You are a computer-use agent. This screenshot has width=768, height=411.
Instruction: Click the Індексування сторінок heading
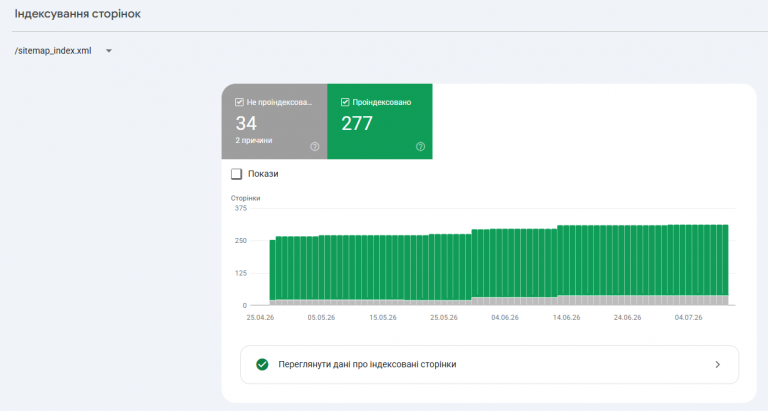click(x=77, y=14)
